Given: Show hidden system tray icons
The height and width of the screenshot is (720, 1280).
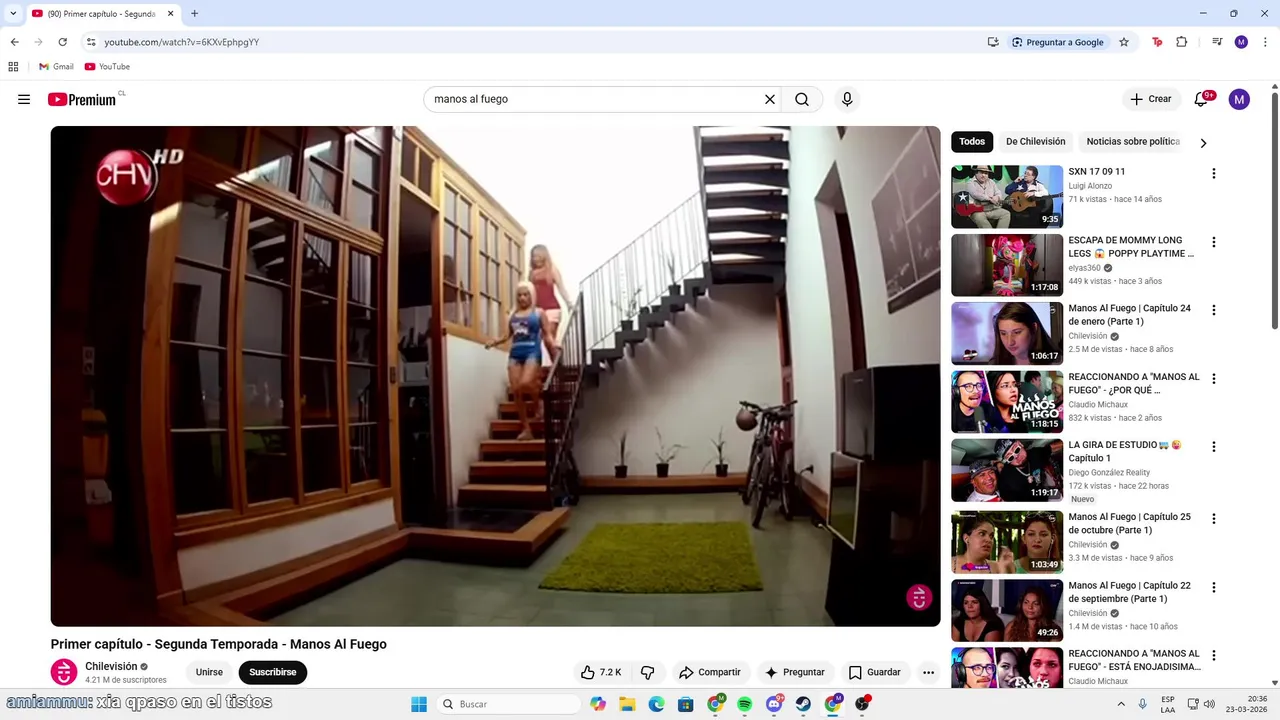Looking at the screenshot, I should 1120,704.
